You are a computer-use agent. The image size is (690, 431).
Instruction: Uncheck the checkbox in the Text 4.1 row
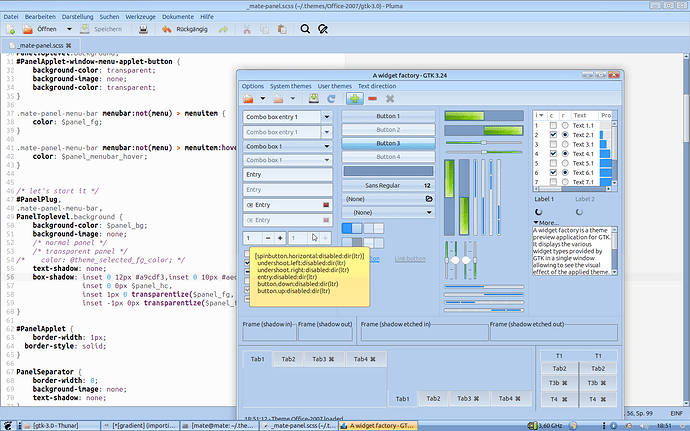[553, 154]
